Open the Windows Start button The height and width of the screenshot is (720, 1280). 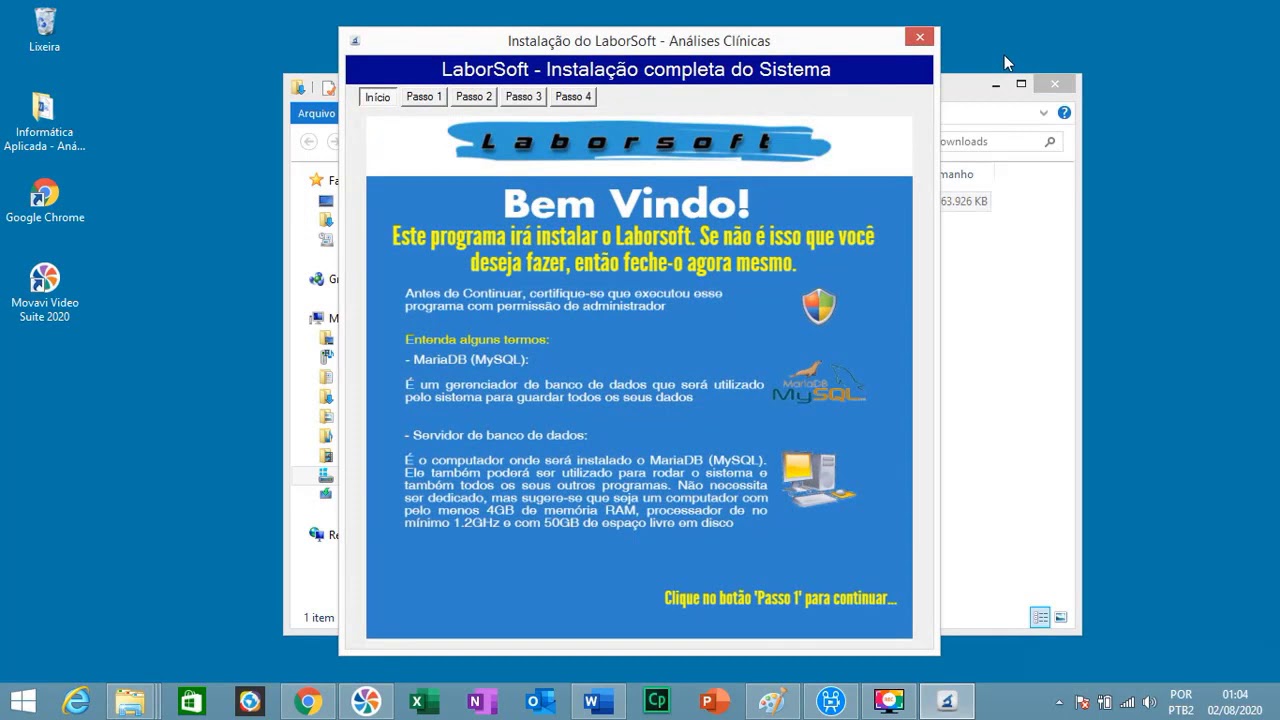coord(23,701)
